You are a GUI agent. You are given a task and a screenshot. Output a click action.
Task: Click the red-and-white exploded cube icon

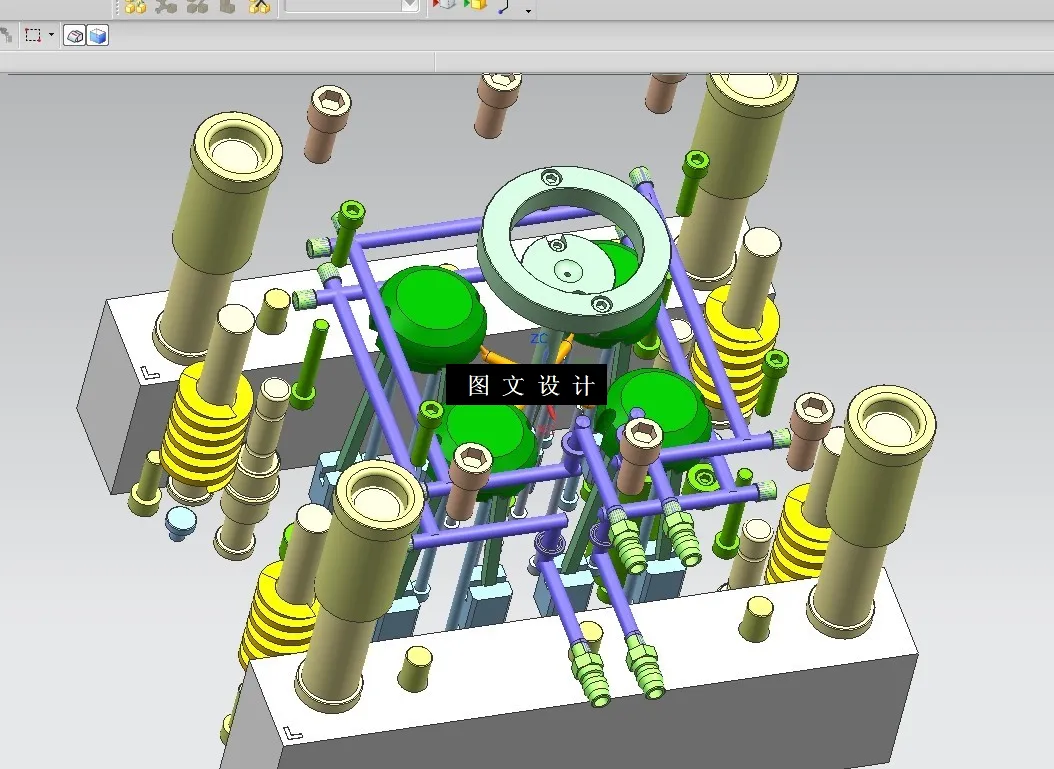(x=443, y=6)
